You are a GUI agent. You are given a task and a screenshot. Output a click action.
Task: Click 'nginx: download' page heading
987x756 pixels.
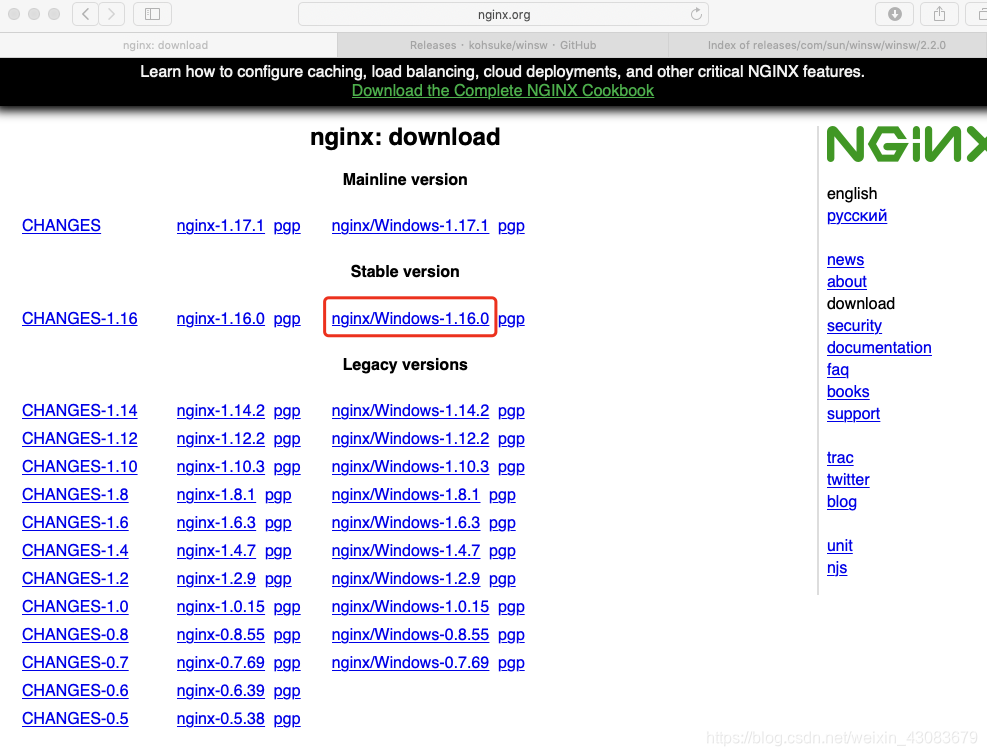(405, 137)
